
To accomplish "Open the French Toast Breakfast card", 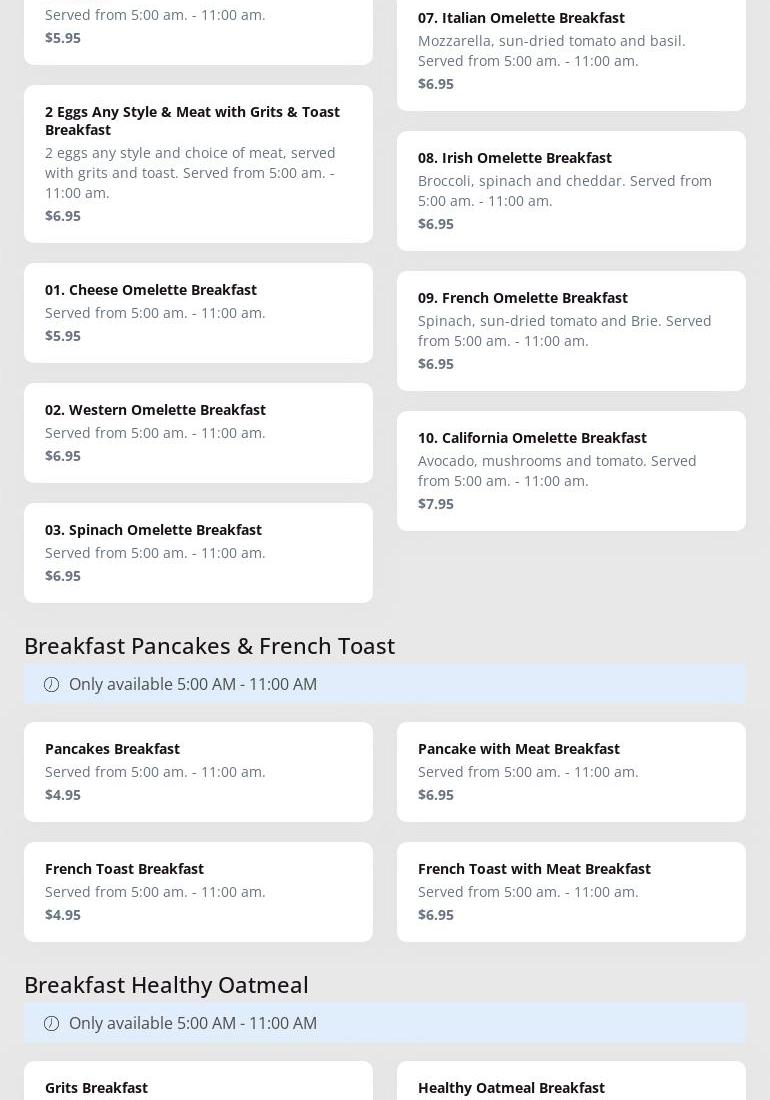I will coord(198,891).
